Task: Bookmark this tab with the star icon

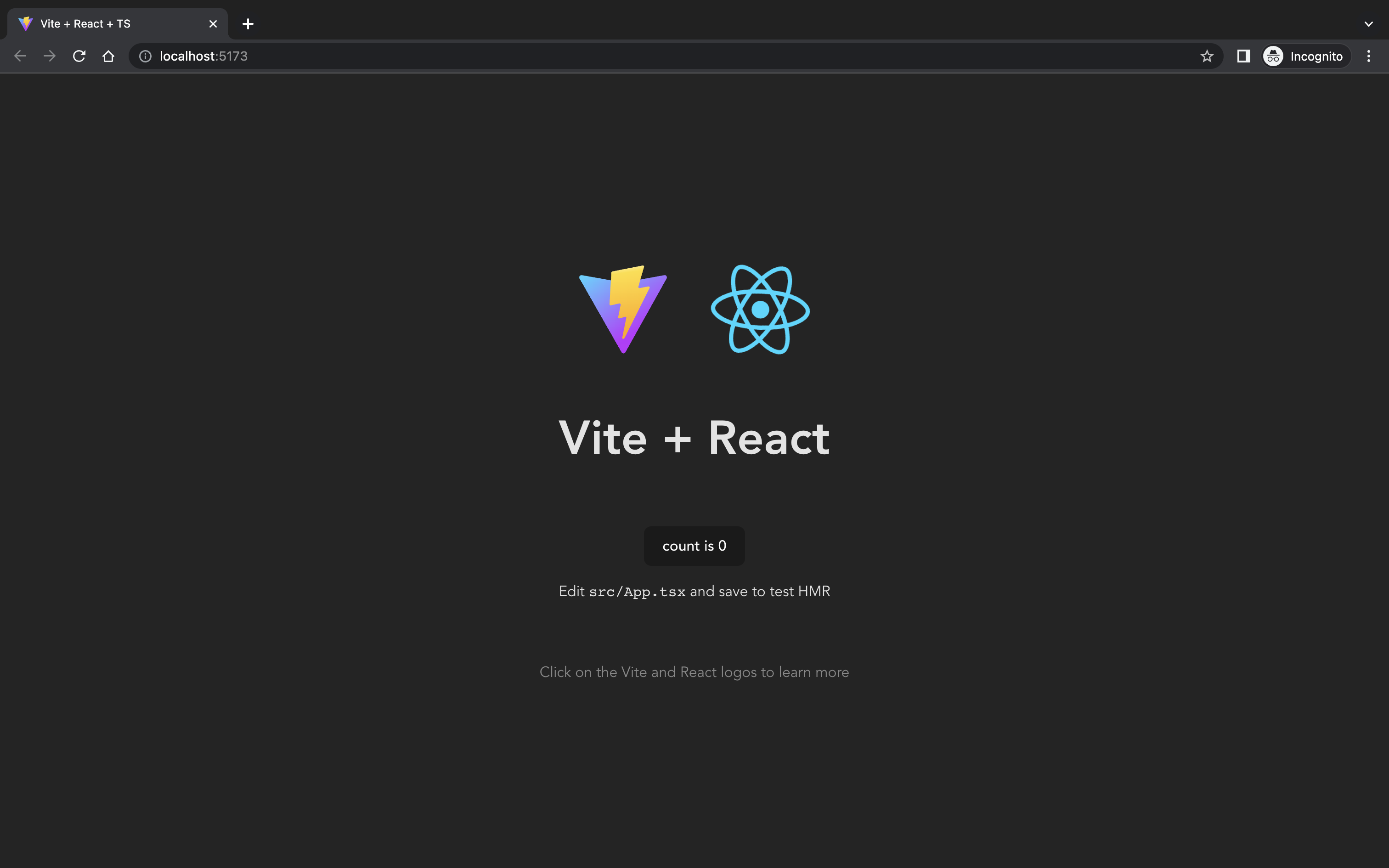Action: click(1207, 56)
